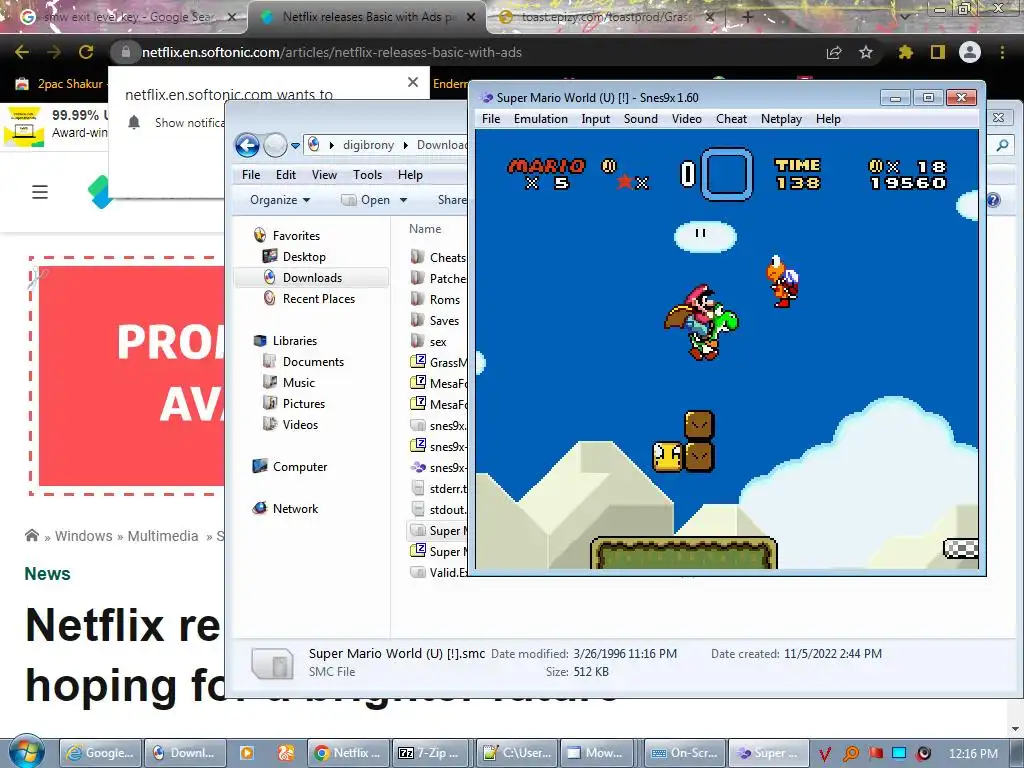Screen dimensions: 1024x768
Task: Click Chrome's back arrow
Action: 22,52
